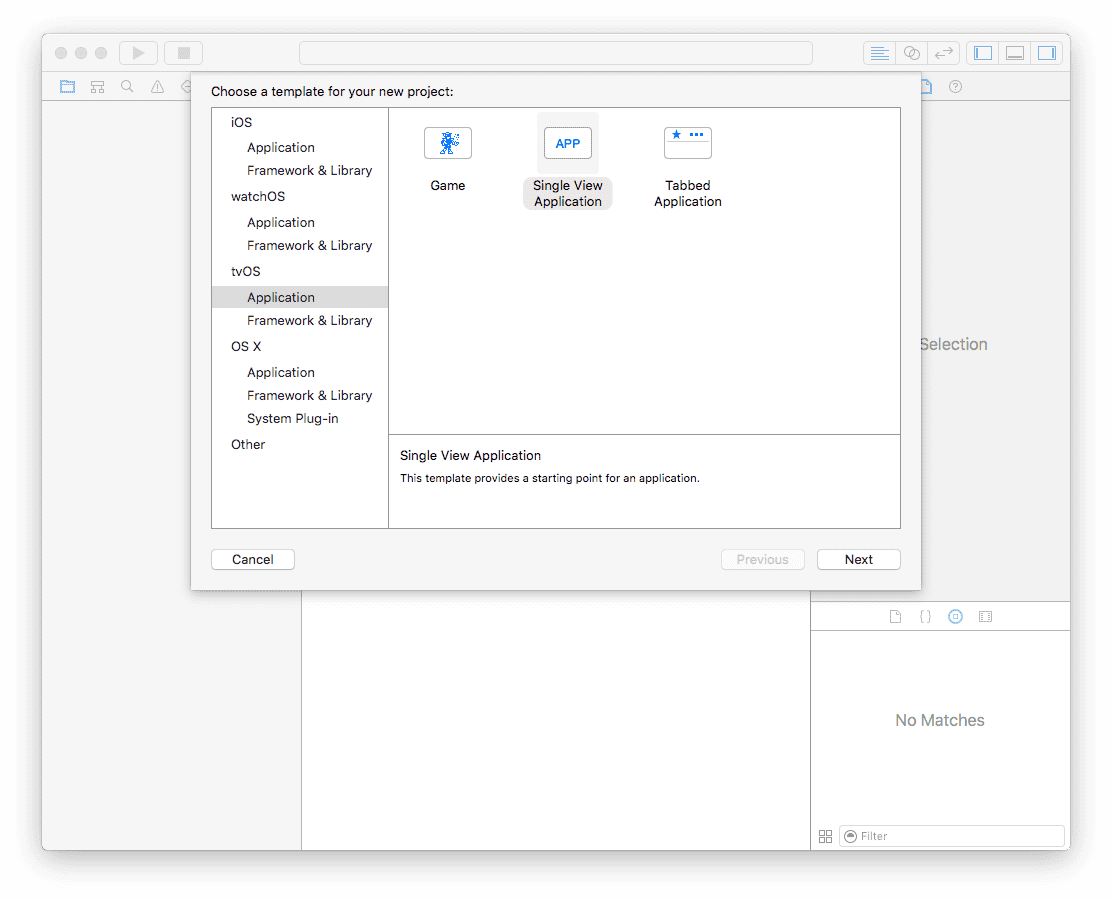Proceed with the Next button

coord(859,560)
